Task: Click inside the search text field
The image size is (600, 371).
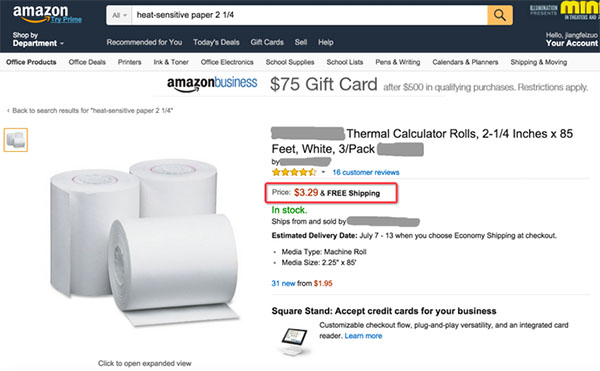Action: coord(310,15)
